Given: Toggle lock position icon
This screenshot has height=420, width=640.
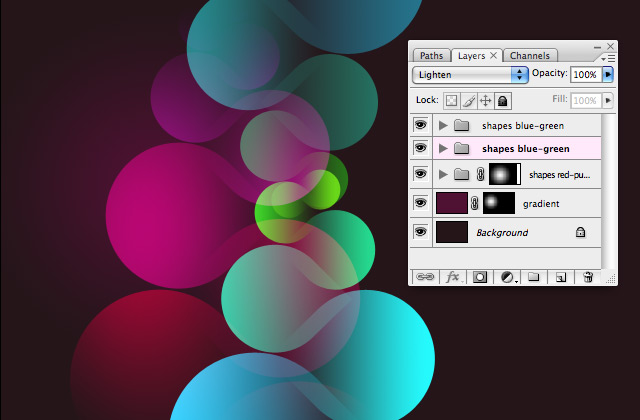Looking at the screenshot, I should pos(485,100).
